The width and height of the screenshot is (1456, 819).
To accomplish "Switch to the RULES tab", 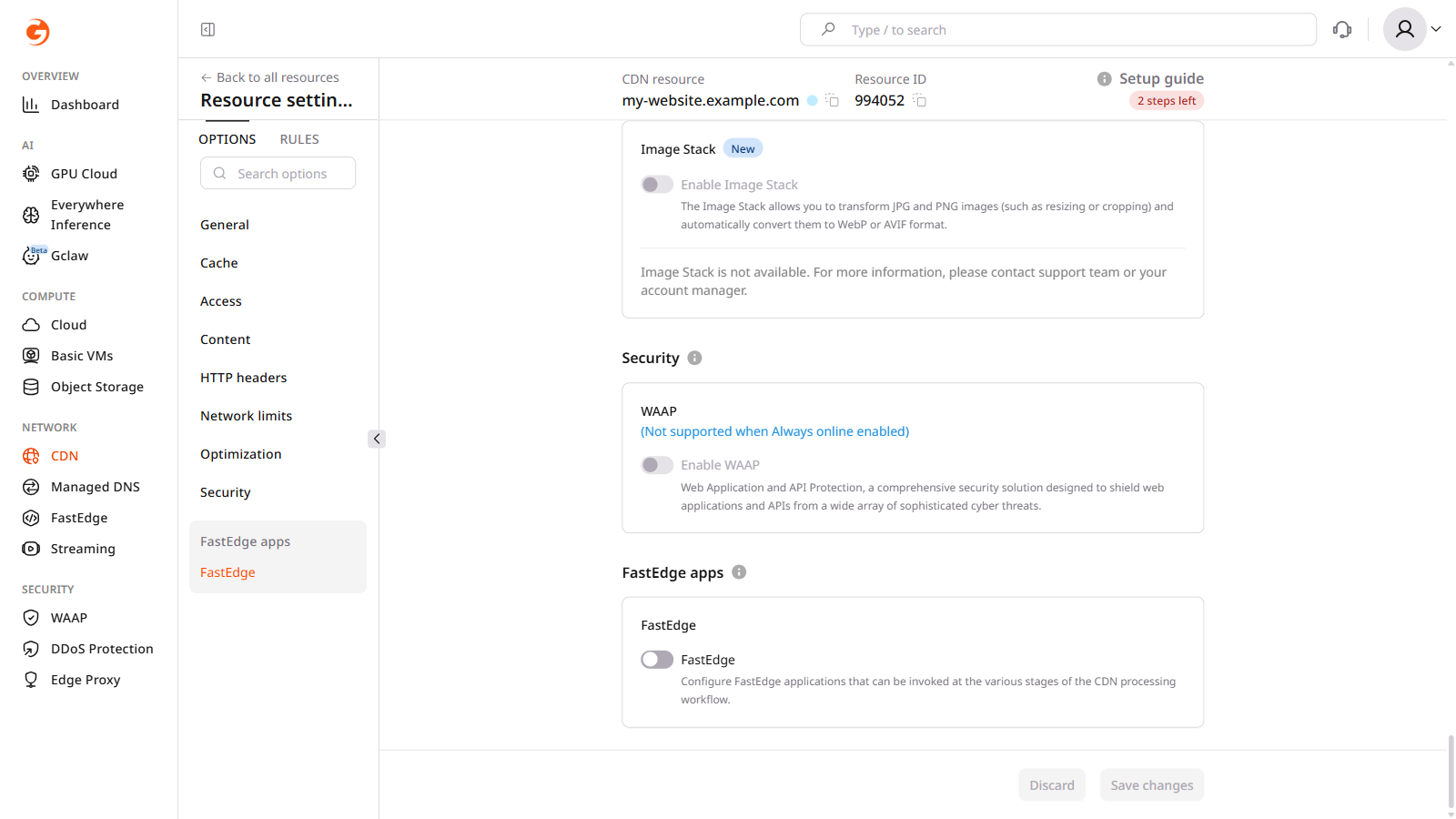I will (x=299, y=139).
